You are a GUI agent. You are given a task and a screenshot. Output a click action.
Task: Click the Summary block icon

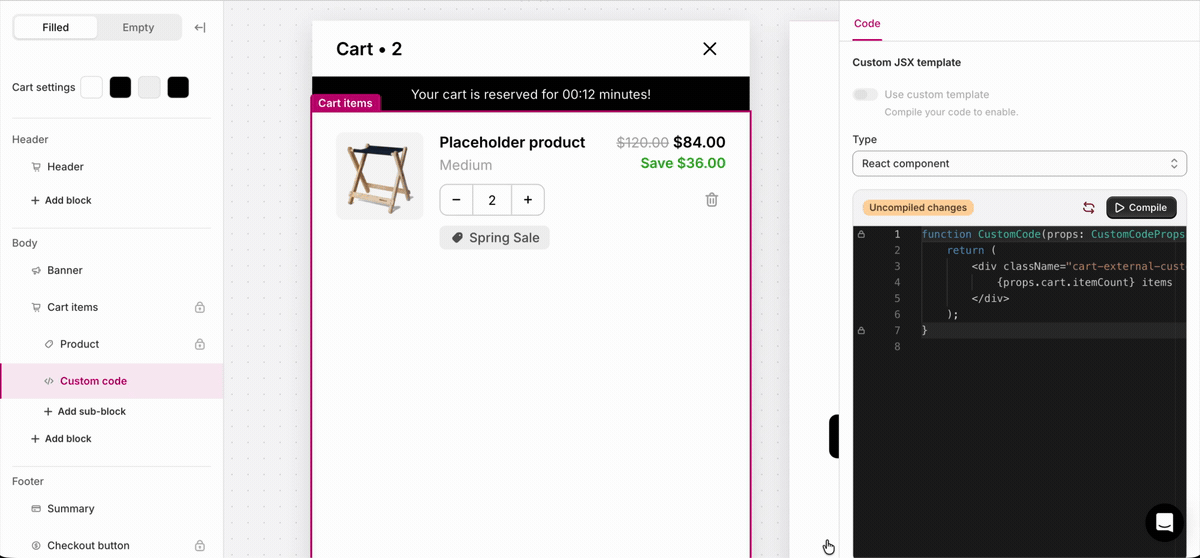(x=37, y=508)
